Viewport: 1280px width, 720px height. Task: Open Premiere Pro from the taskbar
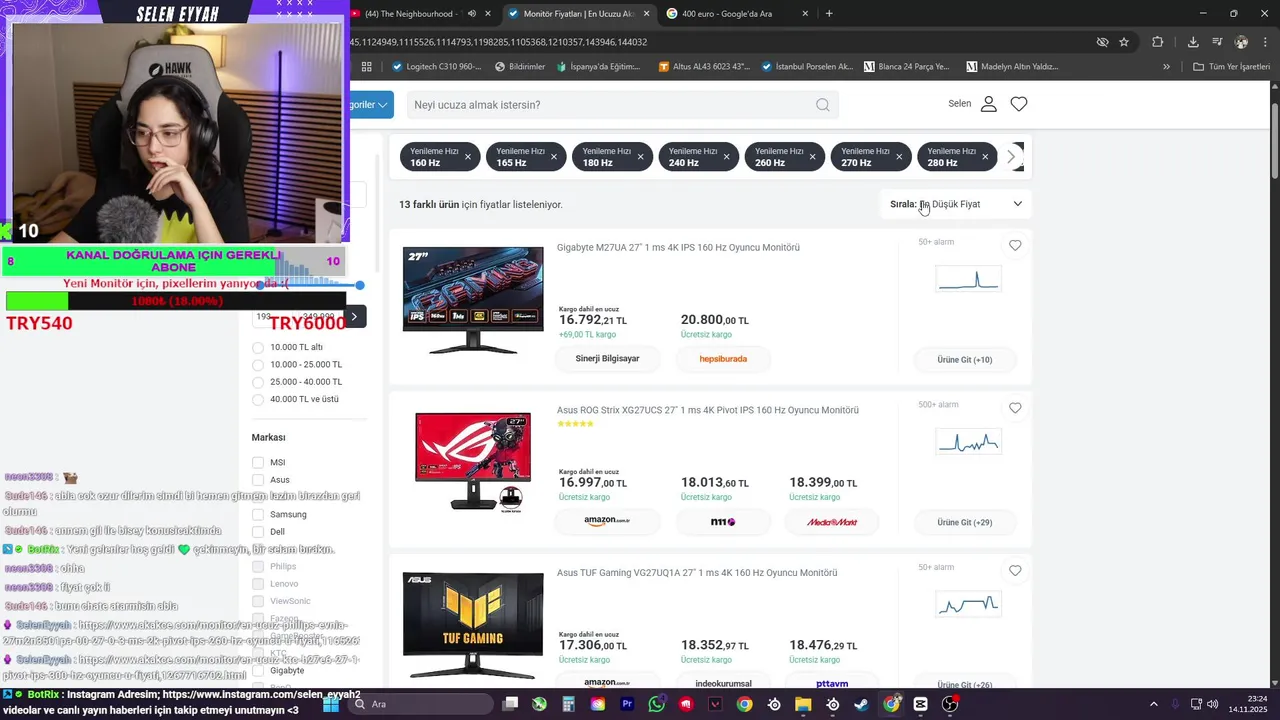point(627,704)
